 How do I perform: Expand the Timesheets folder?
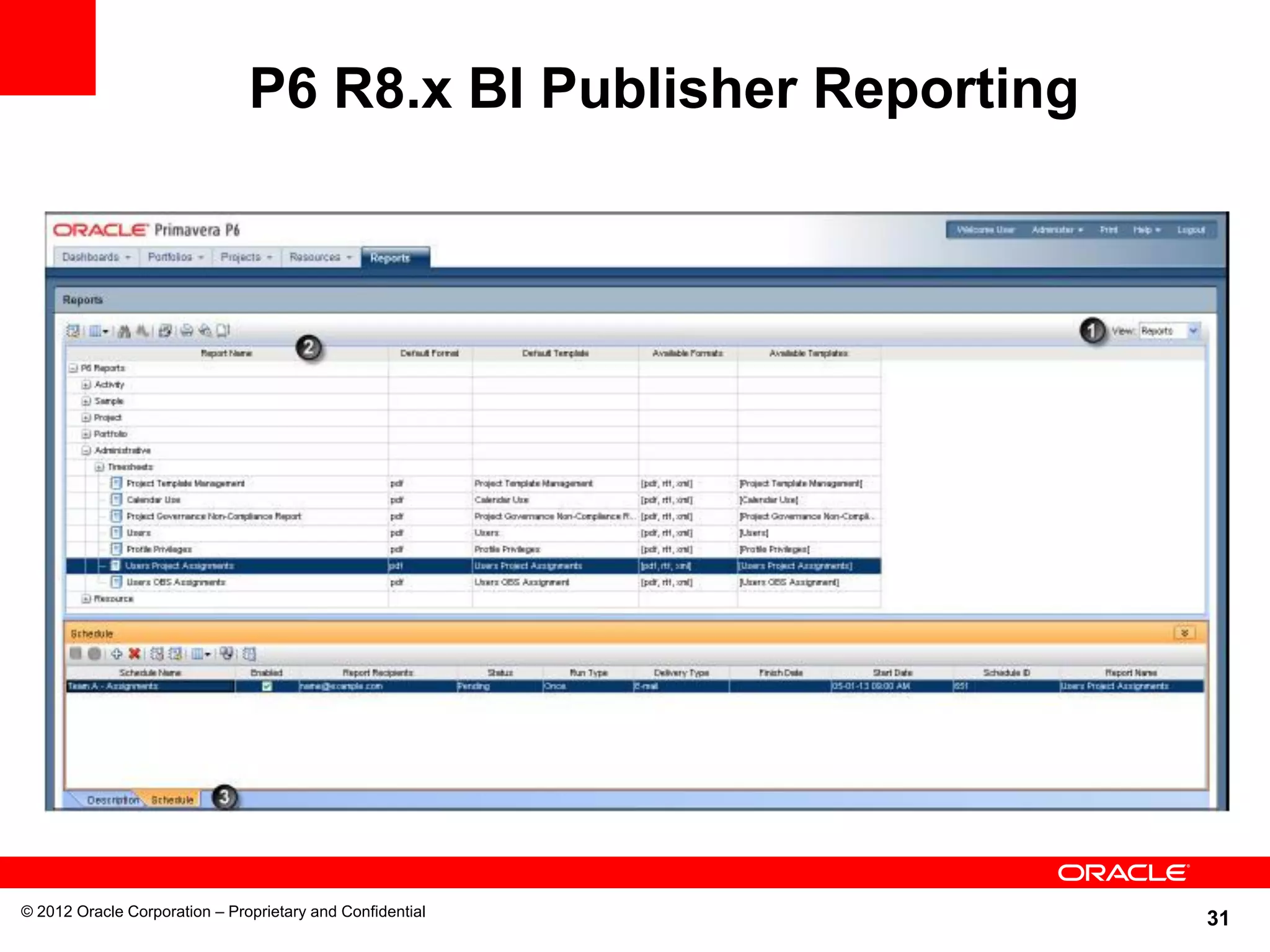click(99, 467)
